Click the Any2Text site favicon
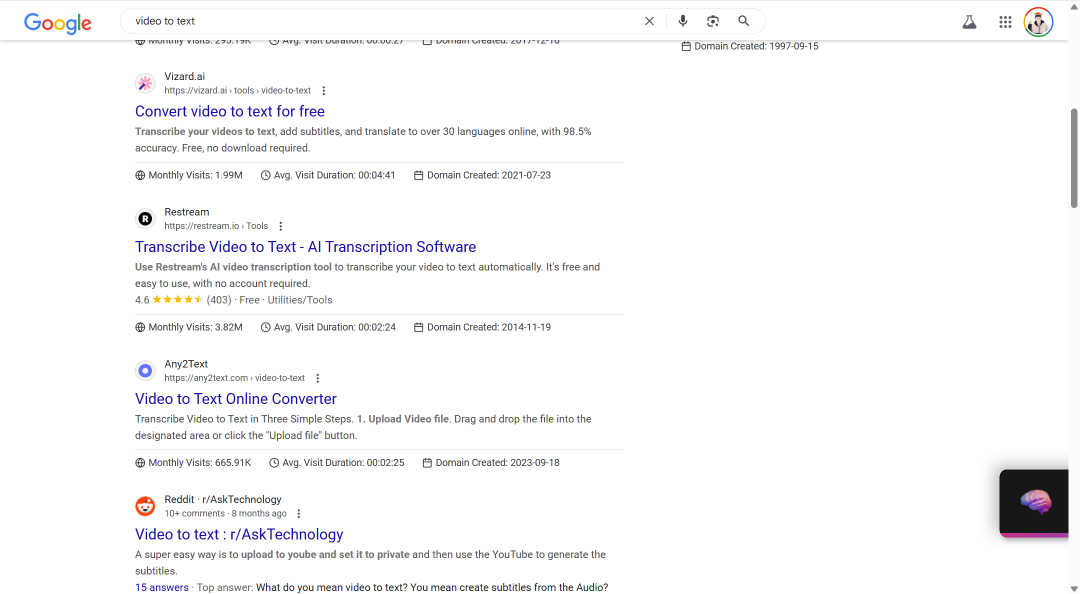Viewport: 1080px width, 594px height. point(145,371)
